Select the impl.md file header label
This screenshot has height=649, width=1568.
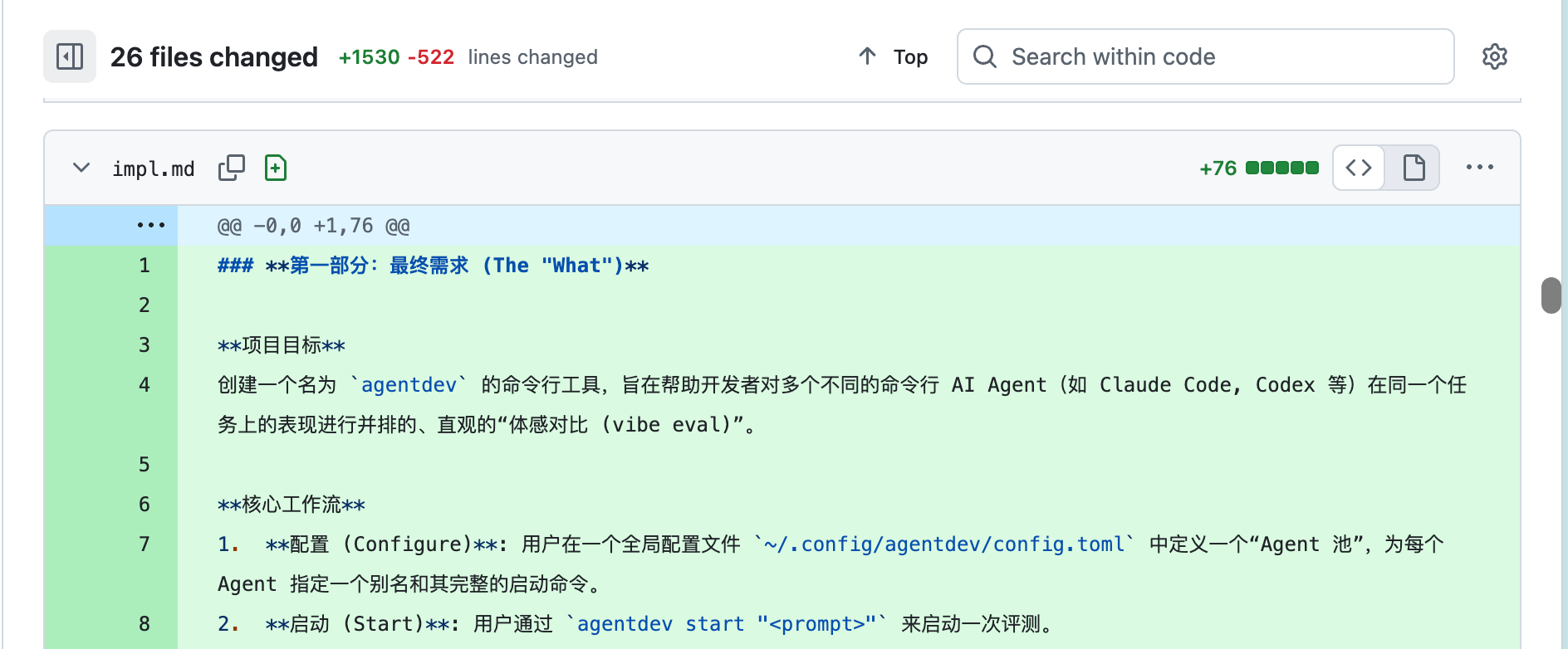pyautogui.click(x=154, y=168)
